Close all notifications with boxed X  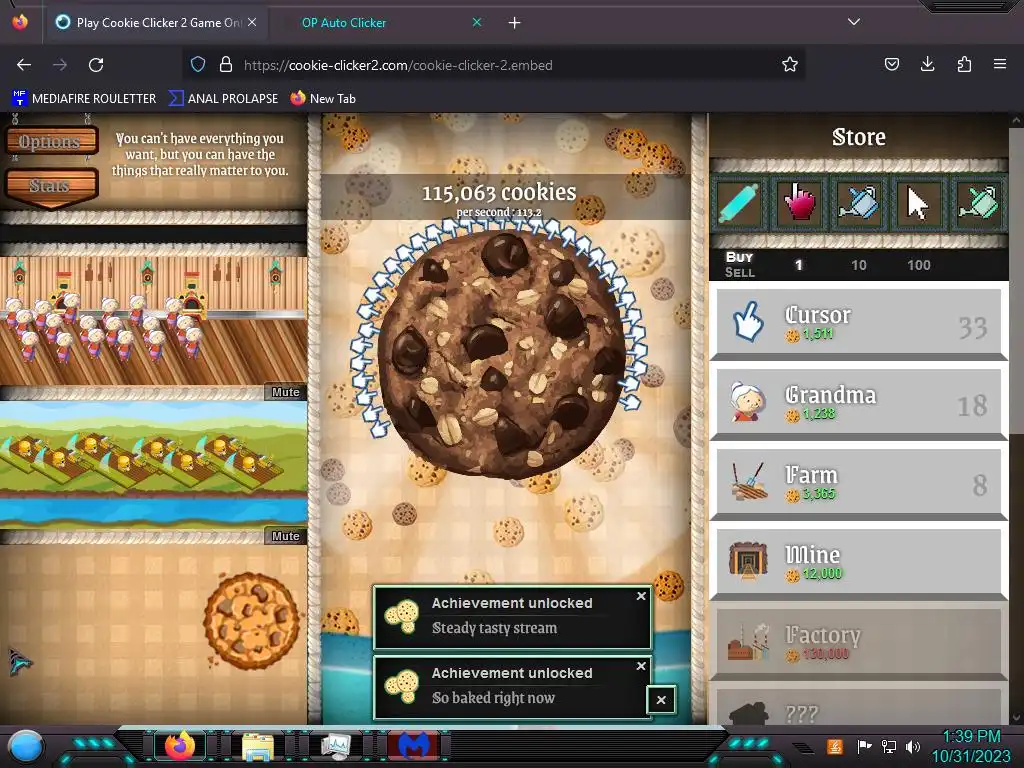tap(661, 700)
